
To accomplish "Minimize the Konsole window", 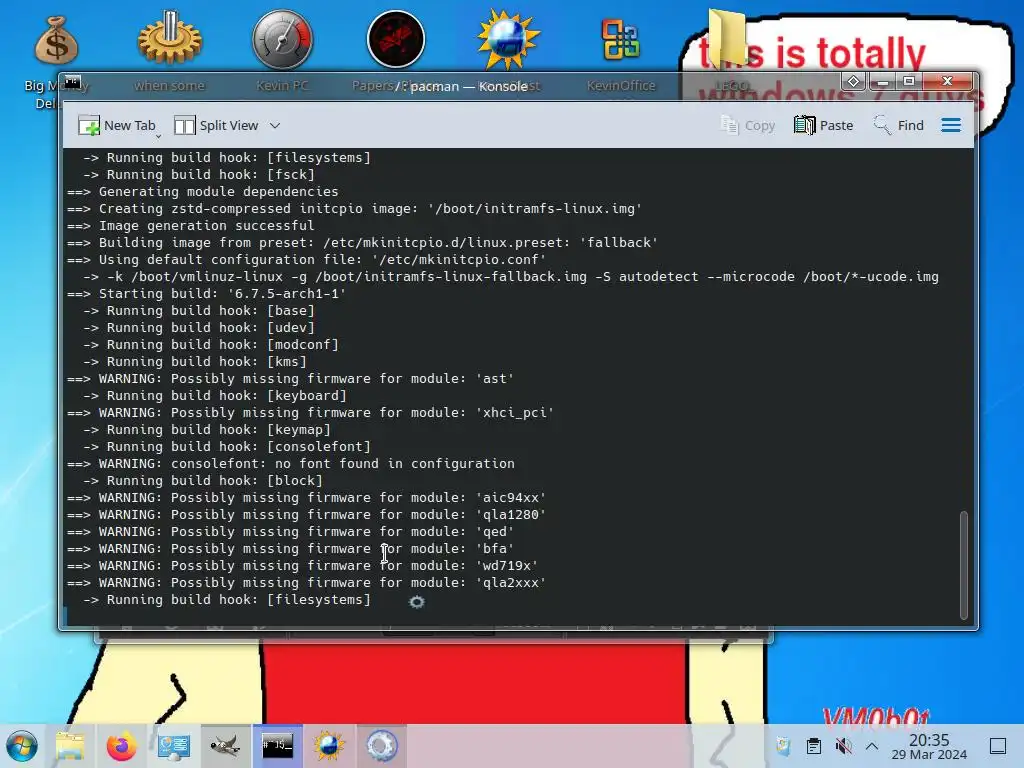I will point(883,82).
